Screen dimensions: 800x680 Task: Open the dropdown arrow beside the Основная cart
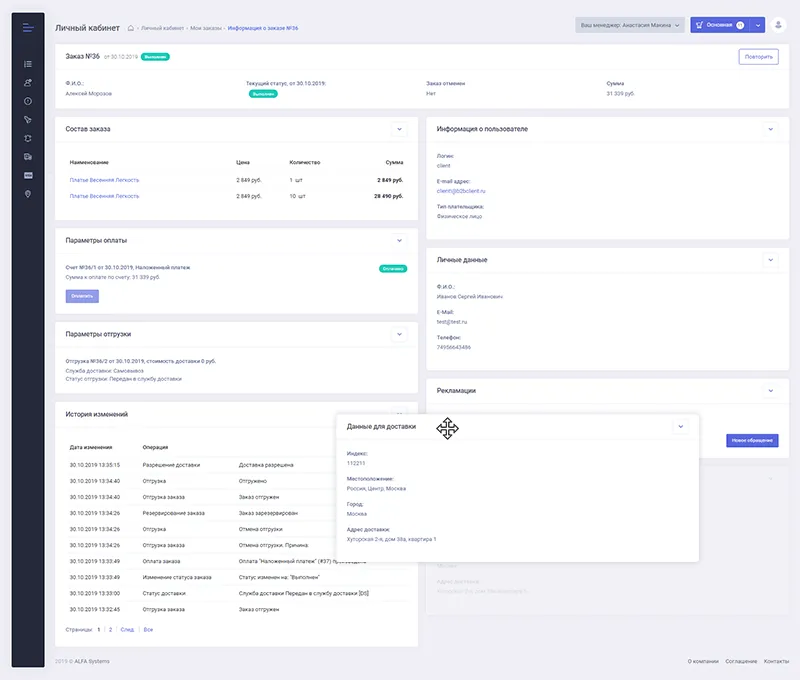click(758, 25)
